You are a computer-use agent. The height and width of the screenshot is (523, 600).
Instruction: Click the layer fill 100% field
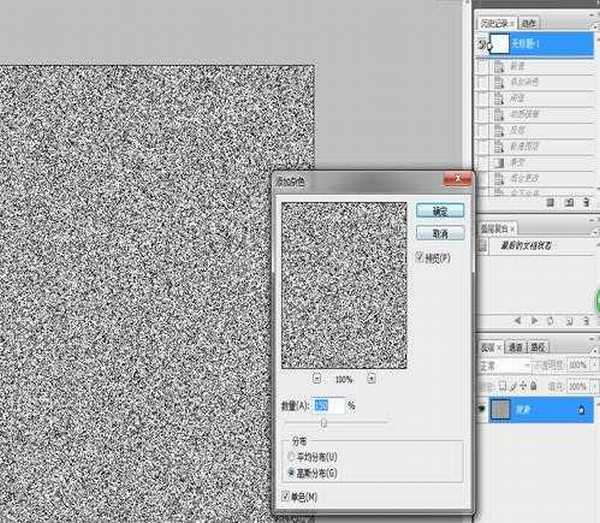580,386
